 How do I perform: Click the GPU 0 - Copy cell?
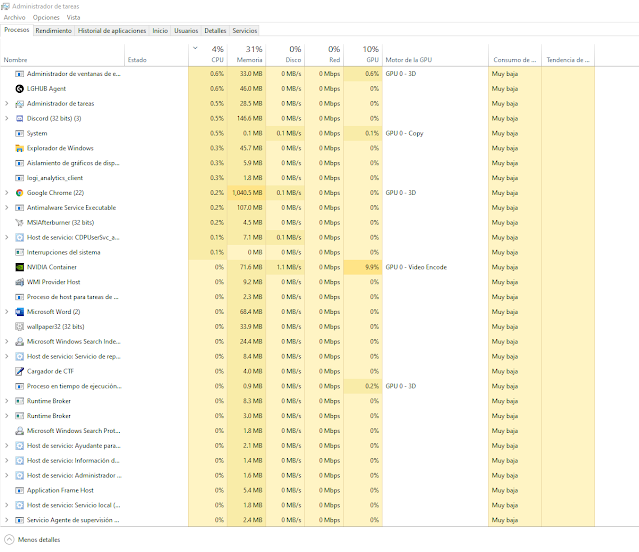[x=404, y=133]
